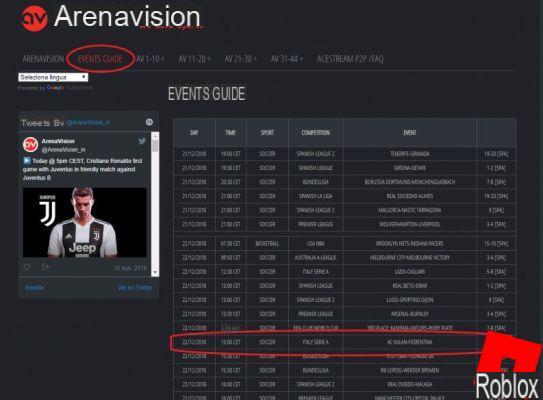Share the tweet with share icon
543x400 pixels.
pyautogui.click(x=45, y=267)
